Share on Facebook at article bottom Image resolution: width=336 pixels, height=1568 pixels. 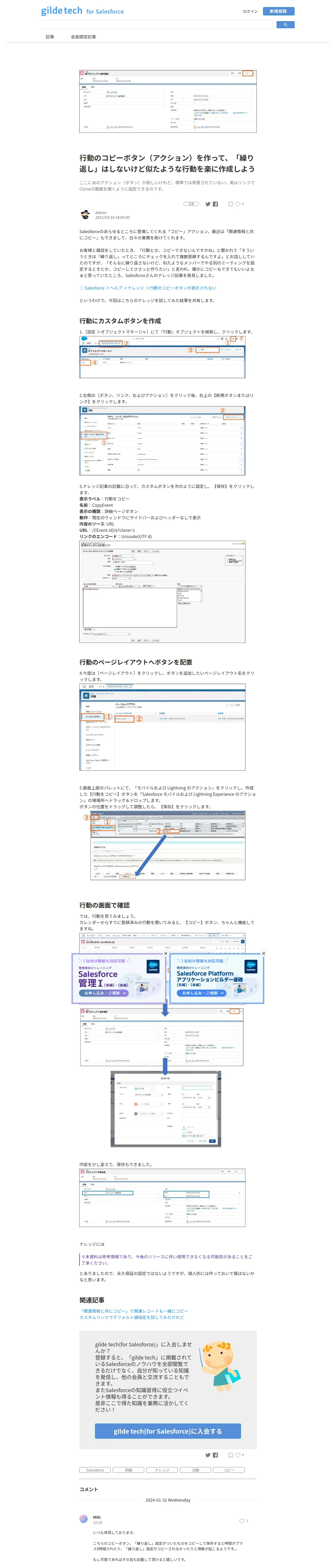[215, 1455]
